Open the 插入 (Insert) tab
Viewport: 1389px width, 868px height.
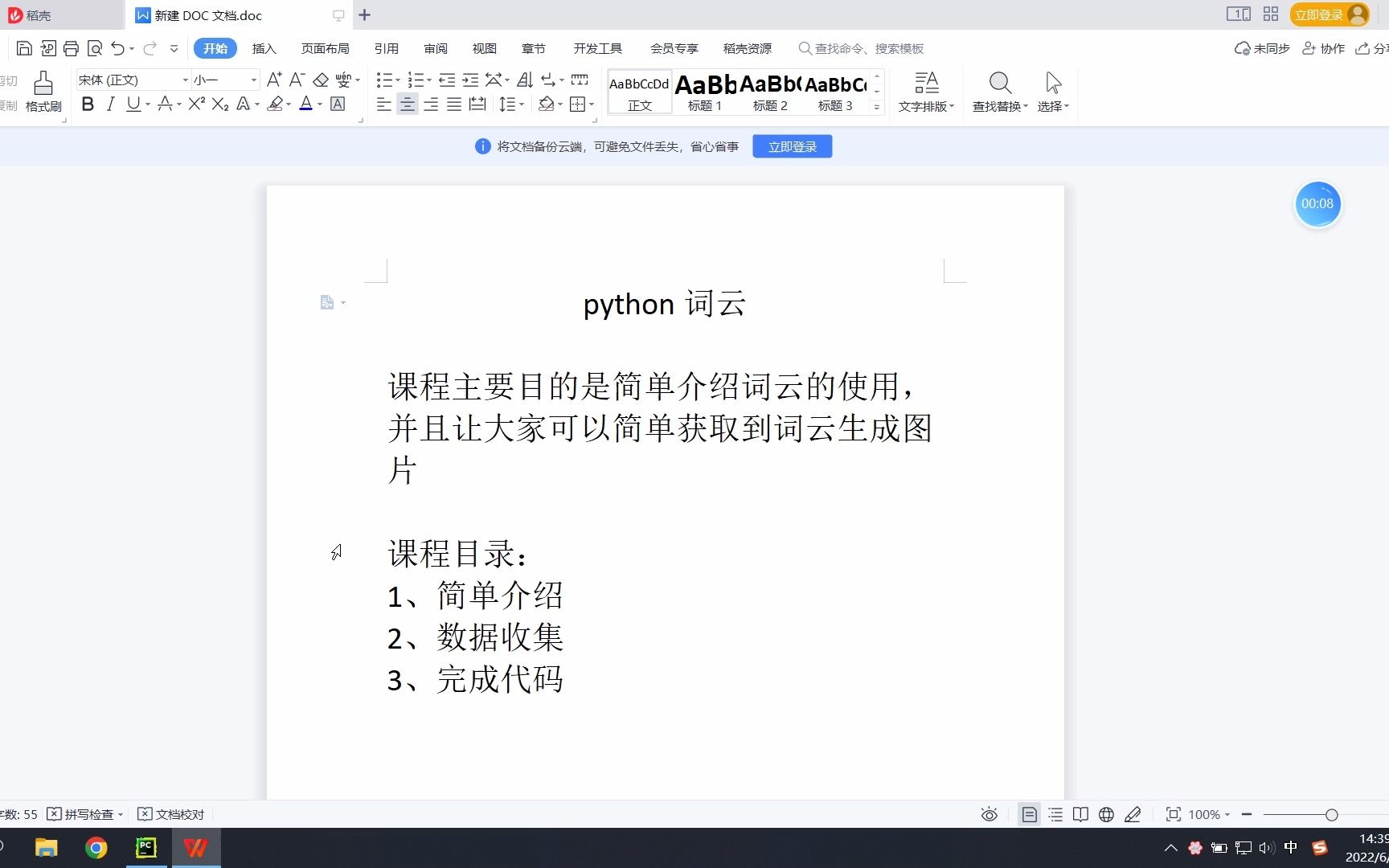264,48
